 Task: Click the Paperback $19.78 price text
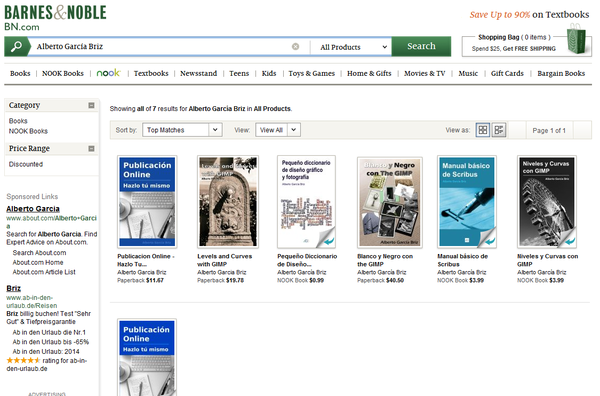[220, 280]
